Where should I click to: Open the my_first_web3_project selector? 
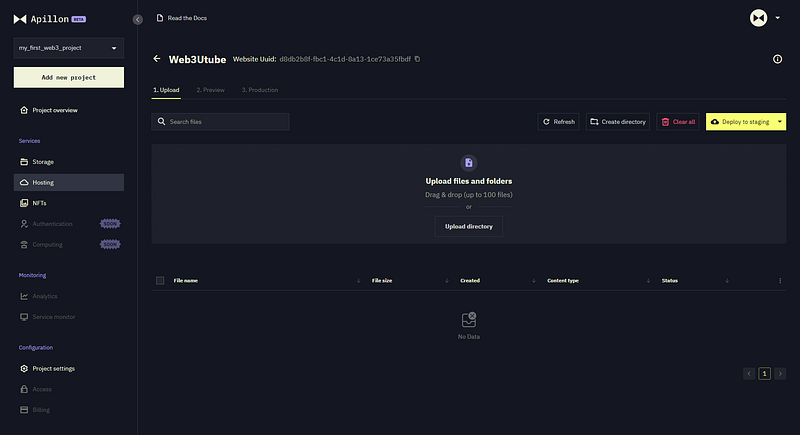[x=68, y=48]
